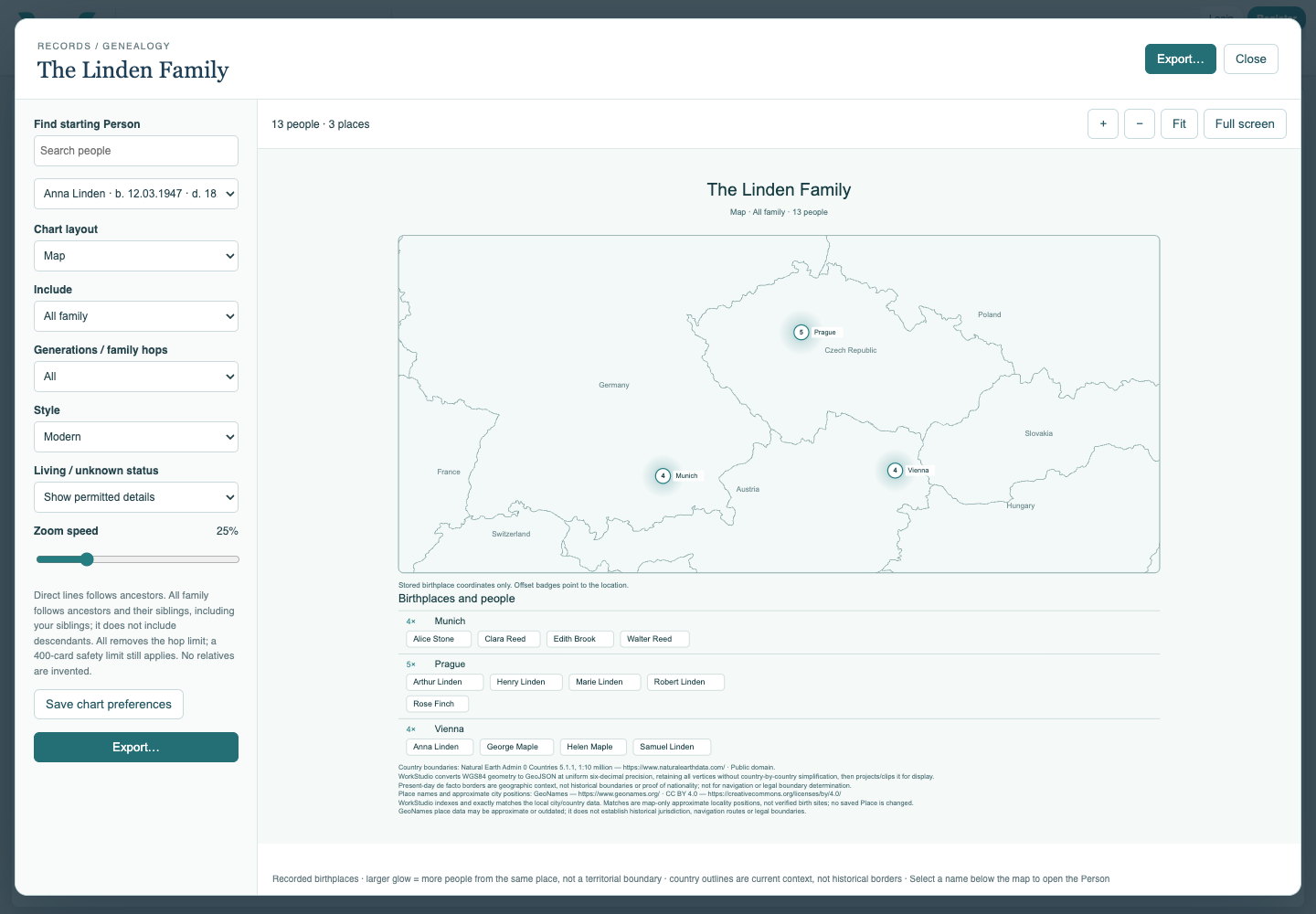This screenshot has height=914, width=1316.
Task: Open the Generations / family hops dropdown
Action: pos(136,377)
